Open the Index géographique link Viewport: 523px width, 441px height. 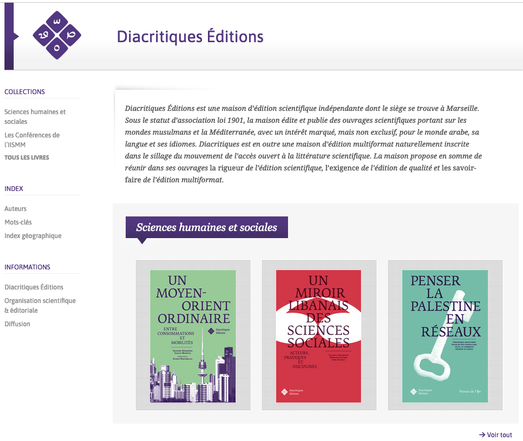coord(33,236)
